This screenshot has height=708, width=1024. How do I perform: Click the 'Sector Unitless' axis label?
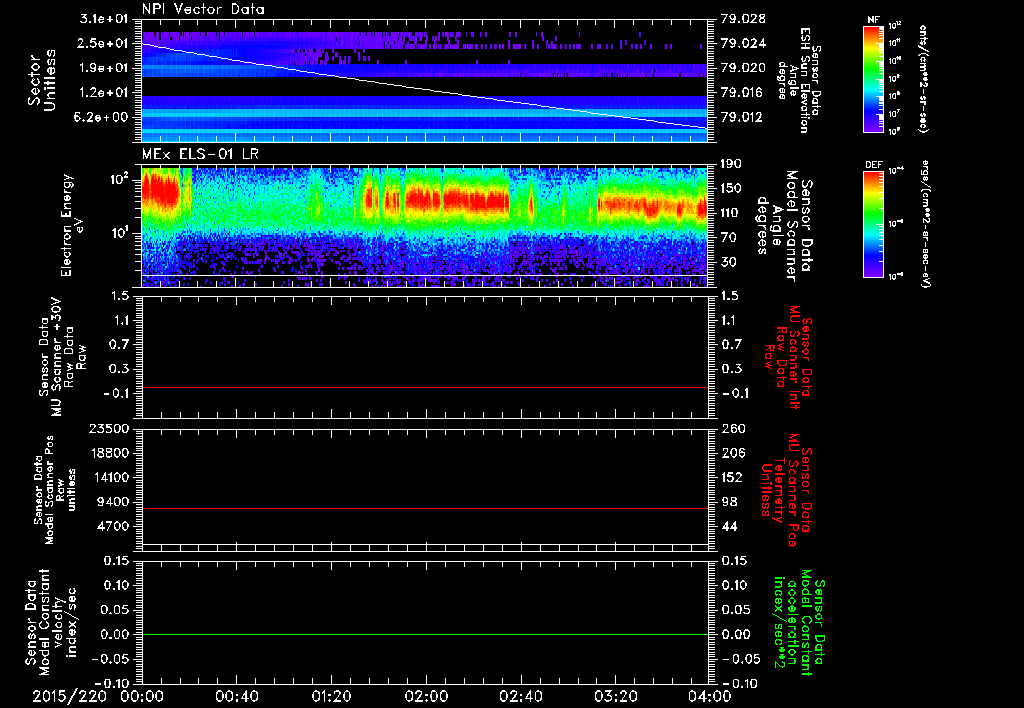pyautogui.click(x=42, y=80)
